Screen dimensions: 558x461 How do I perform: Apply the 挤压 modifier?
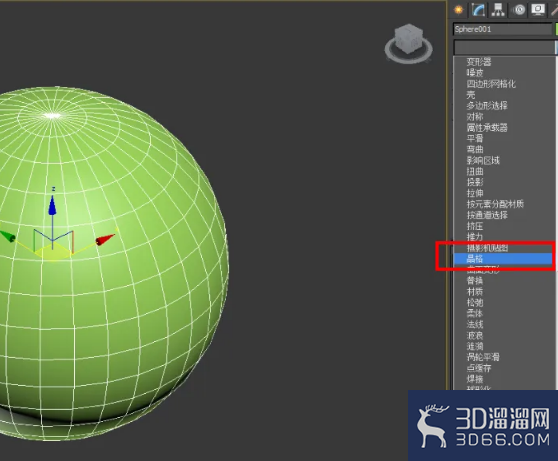475,226
